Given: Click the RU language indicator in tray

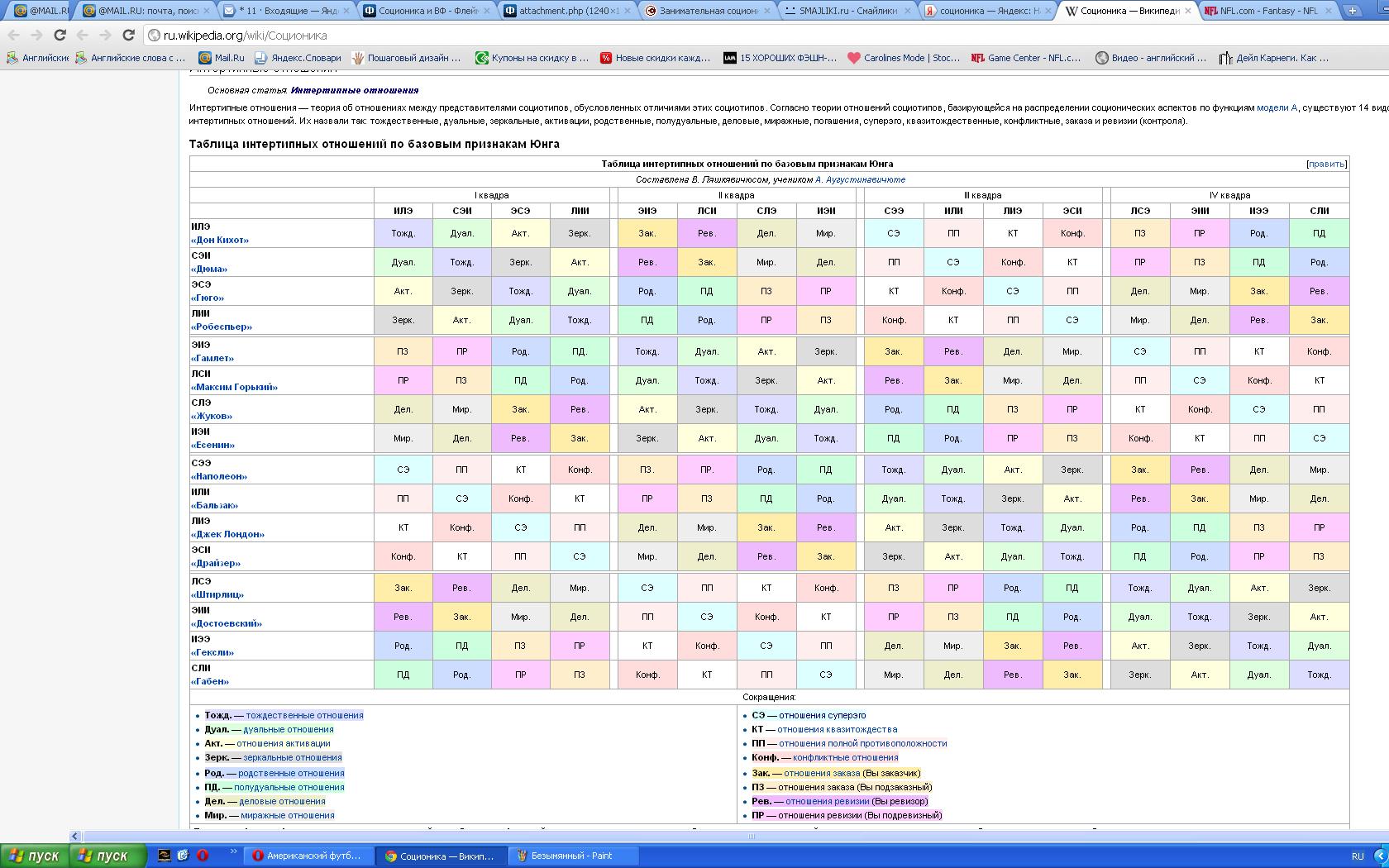Looking at the screenshot, I should tap(1358, 856).
